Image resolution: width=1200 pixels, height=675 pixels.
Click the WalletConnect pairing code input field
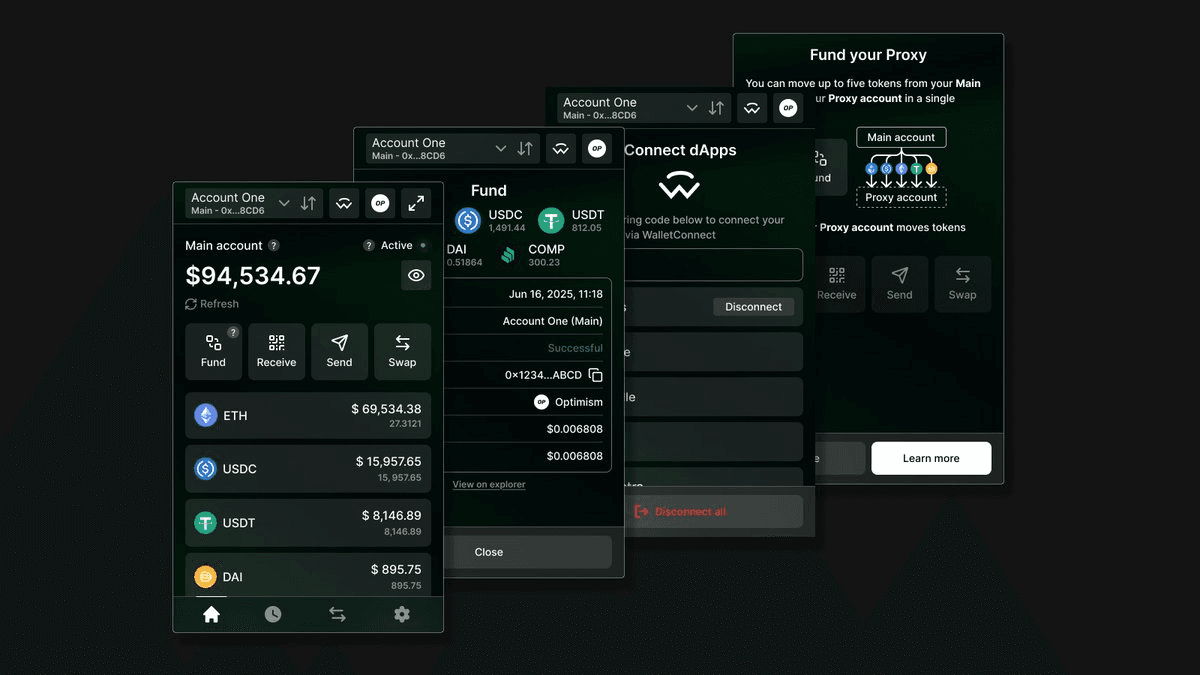tap(713, 265)
